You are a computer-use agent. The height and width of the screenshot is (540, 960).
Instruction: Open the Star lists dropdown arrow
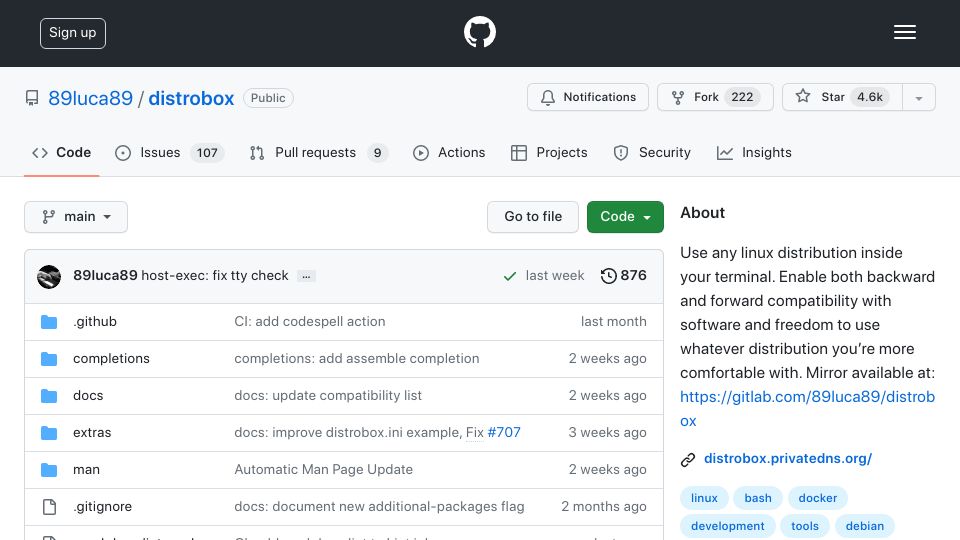(918, 97)
